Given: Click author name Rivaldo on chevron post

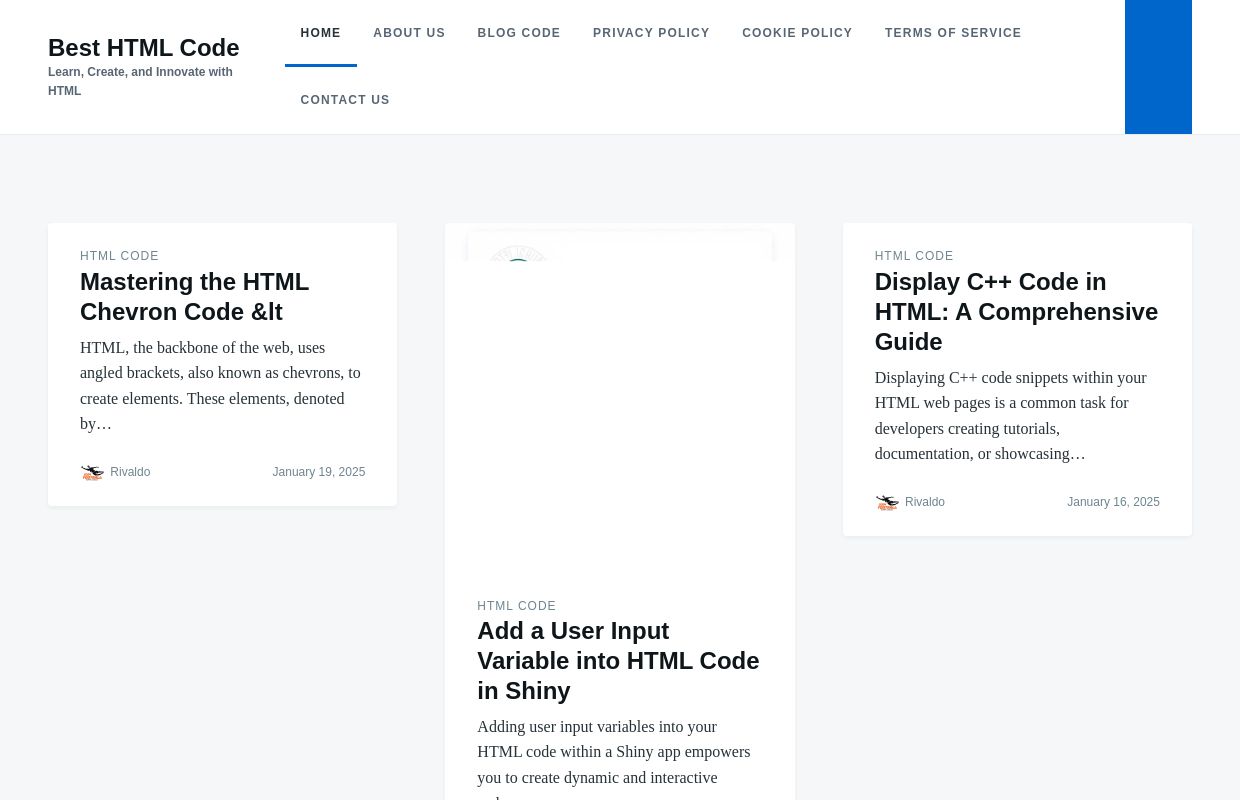Looking at the screenshot, I should tap(130, 472).
